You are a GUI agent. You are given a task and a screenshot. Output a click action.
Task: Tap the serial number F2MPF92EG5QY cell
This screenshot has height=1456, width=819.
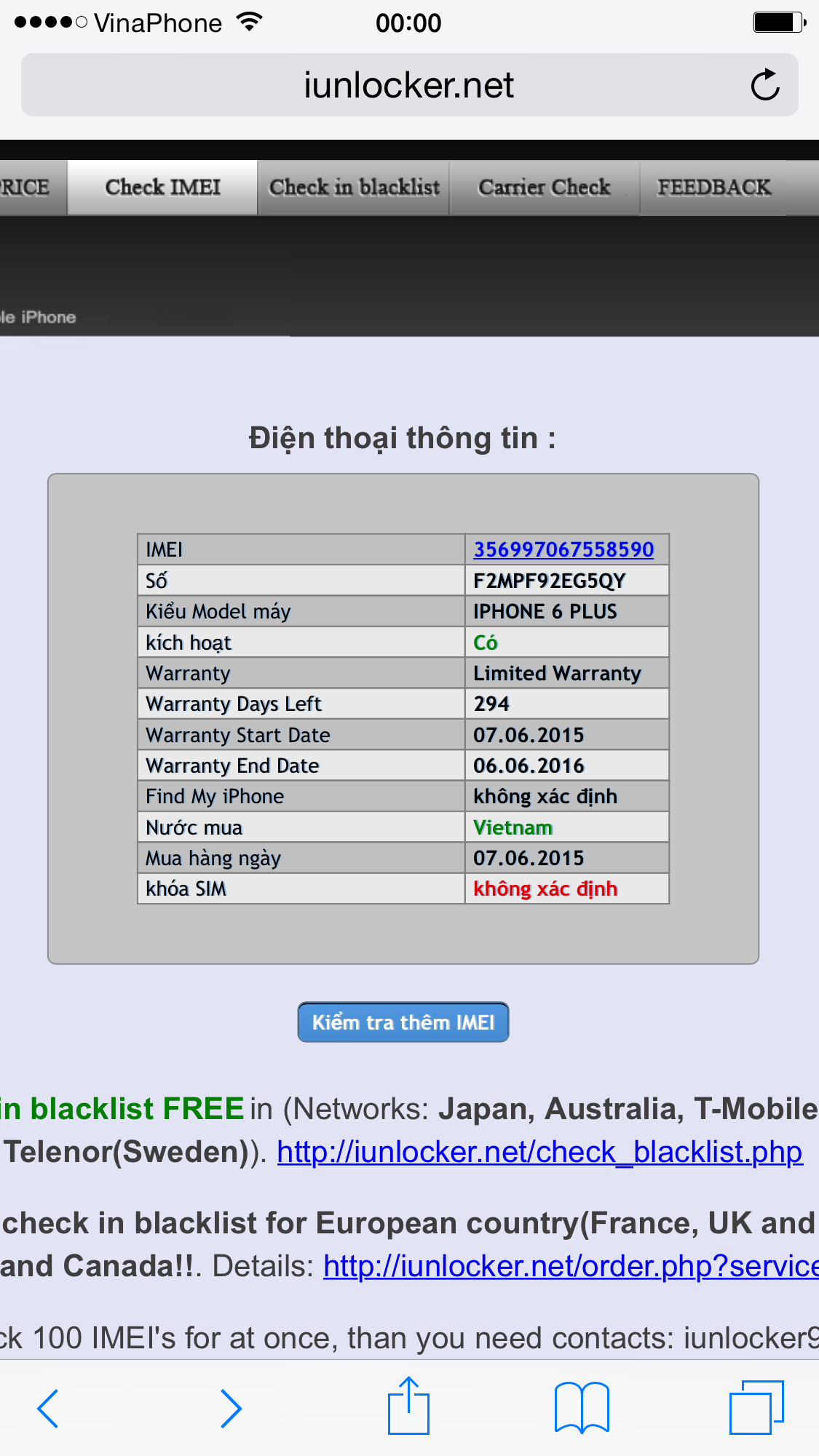[x=550, y=581]
